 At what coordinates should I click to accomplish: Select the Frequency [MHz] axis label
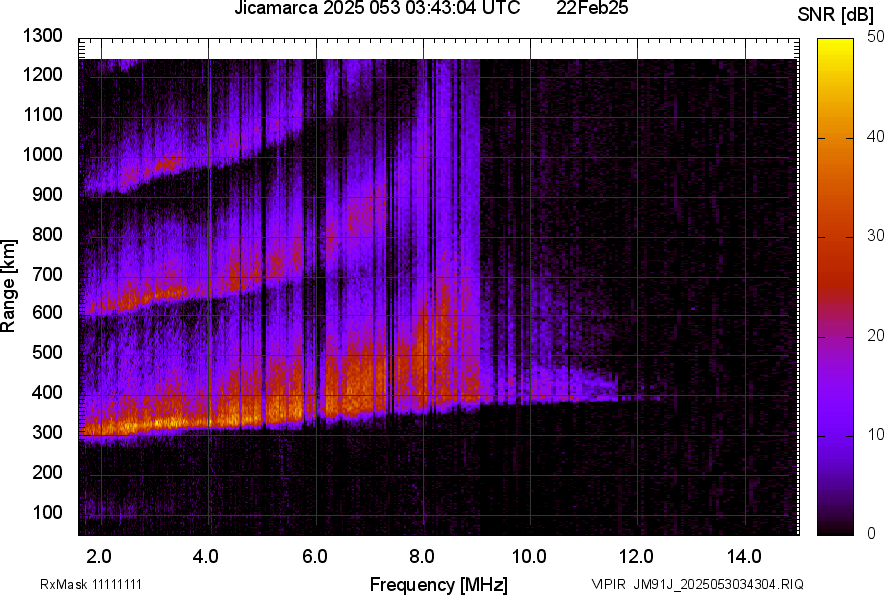click(x=438, y=584)
